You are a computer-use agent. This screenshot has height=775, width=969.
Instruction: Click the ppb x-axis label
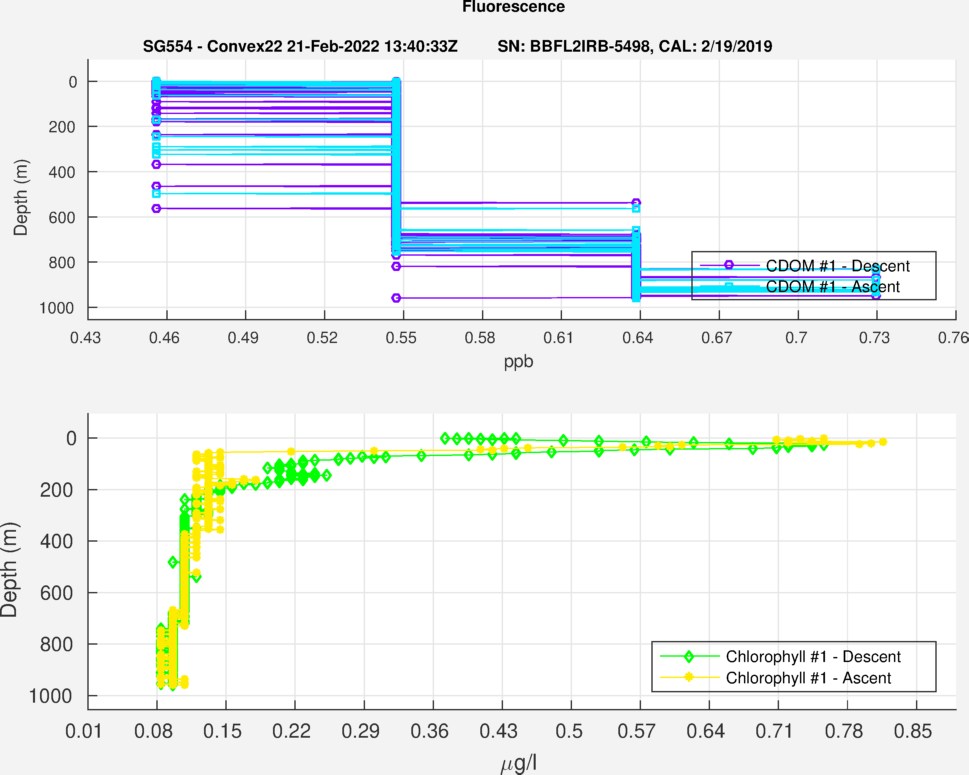coord(518,362)
